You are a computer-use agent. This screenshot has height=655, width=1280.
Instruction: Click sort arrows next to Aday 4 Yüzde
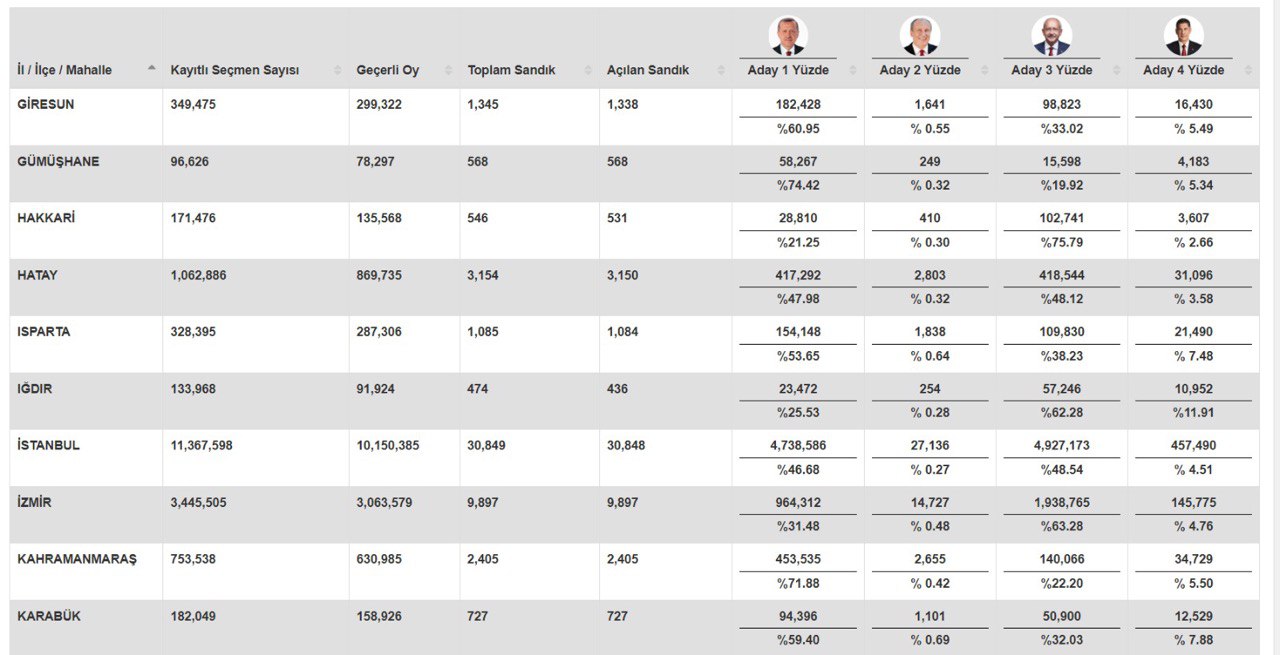pos(1248,70)
